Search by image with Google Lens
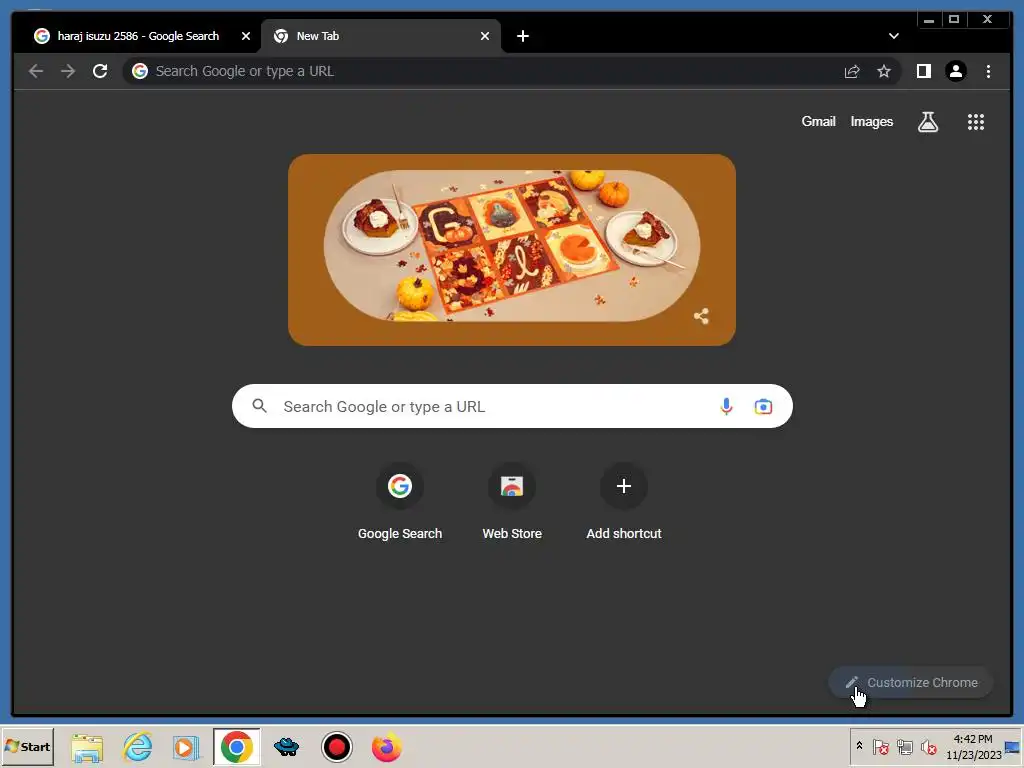The width and height of the screenshot is (1024, 768). (763, 406)
